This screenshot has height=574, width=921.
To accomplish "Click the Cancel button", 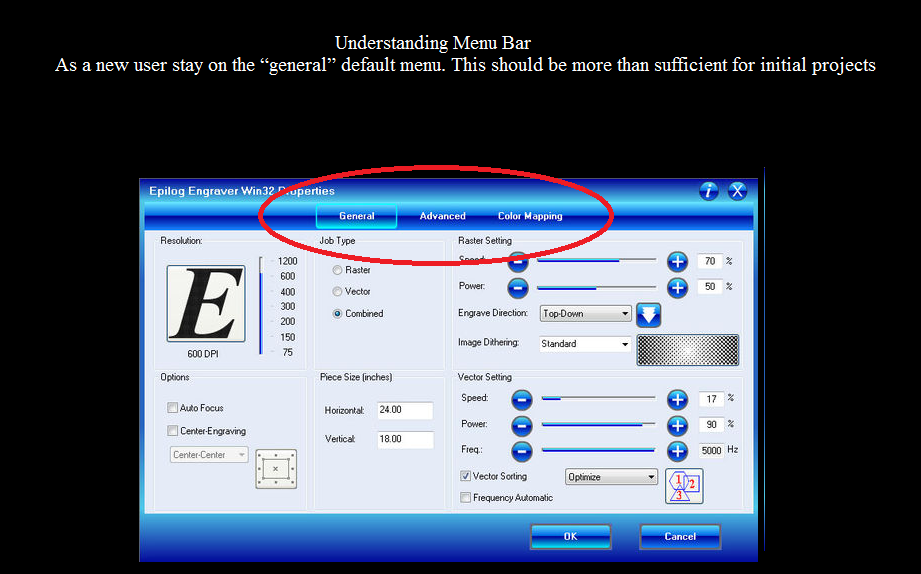I will click(x=680, y=536).
